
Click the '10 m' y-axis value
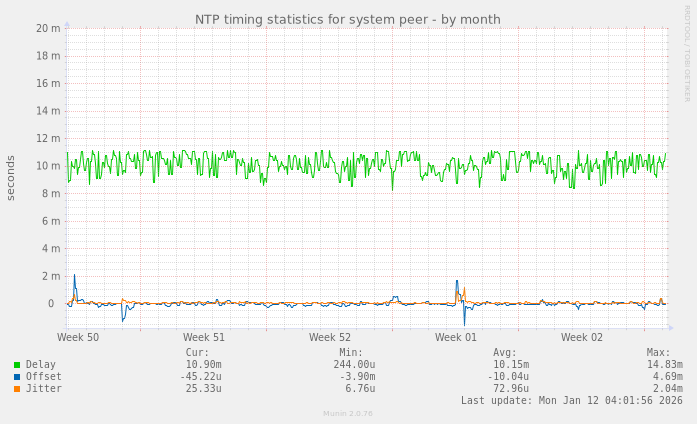pyautogui.click(x=48, y=166)
